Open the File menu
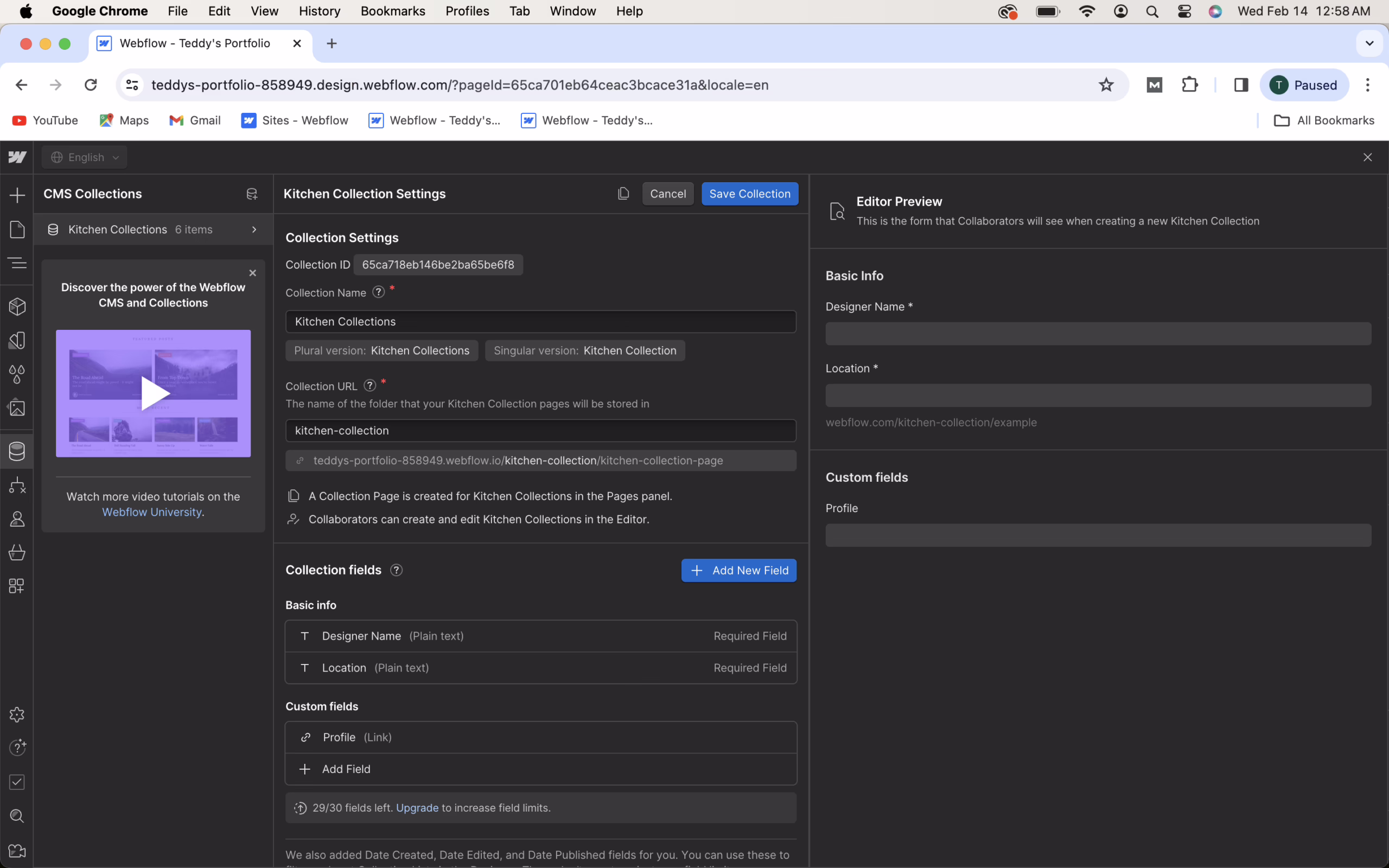This screenshot has height=868, width=1389. click(177, 11)
